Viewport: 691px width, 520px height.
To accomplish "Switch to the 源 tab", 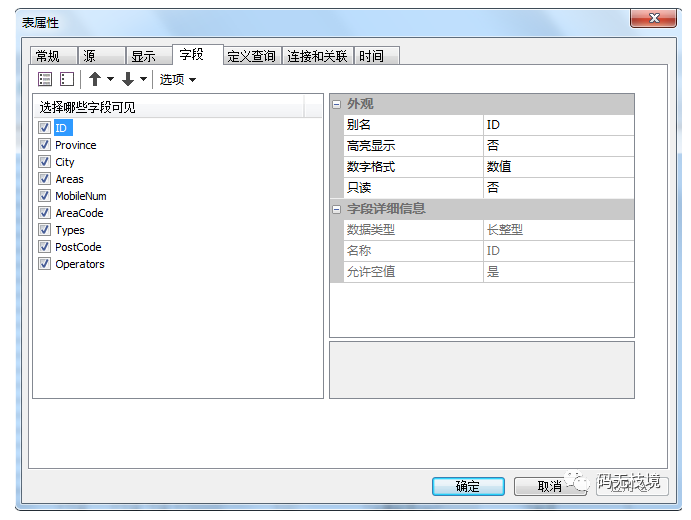I will click(101, 56).
